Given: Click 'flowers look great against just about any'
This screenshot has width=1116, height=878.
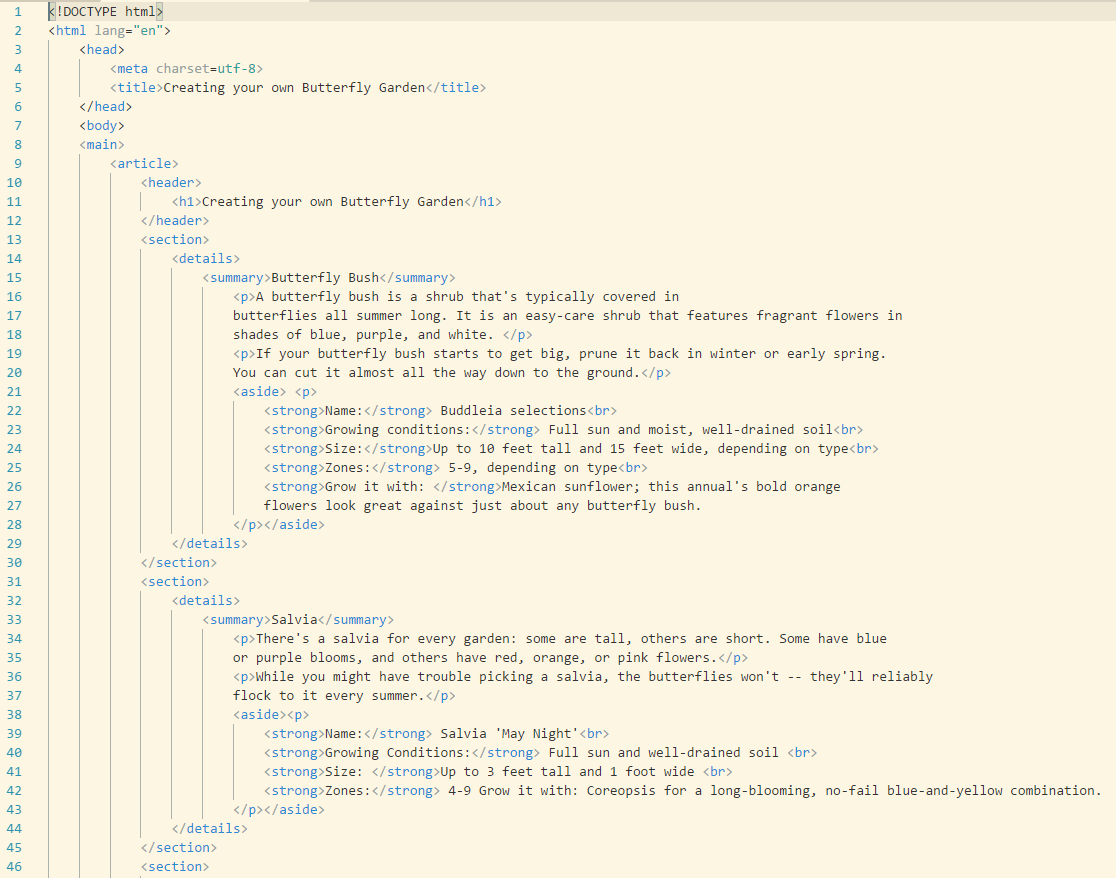Looking at the screenshot, I should coord(421,506).
